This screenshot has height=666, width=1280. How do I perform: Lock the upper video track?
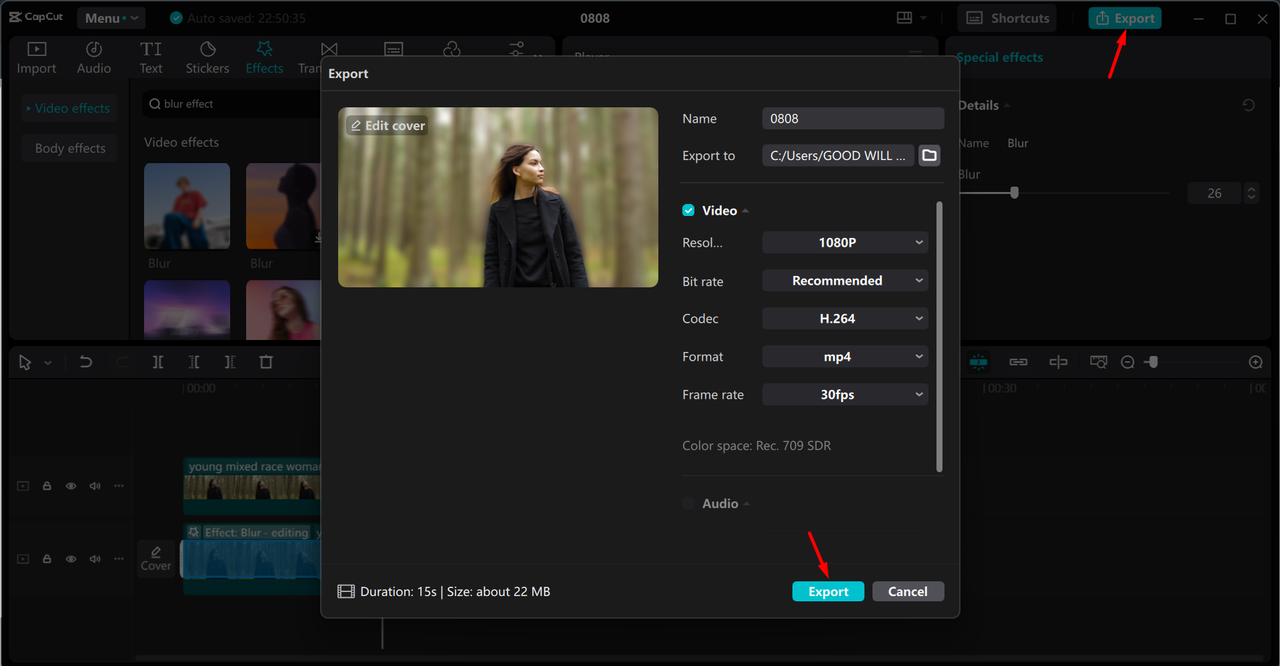[x=47, y=486]
